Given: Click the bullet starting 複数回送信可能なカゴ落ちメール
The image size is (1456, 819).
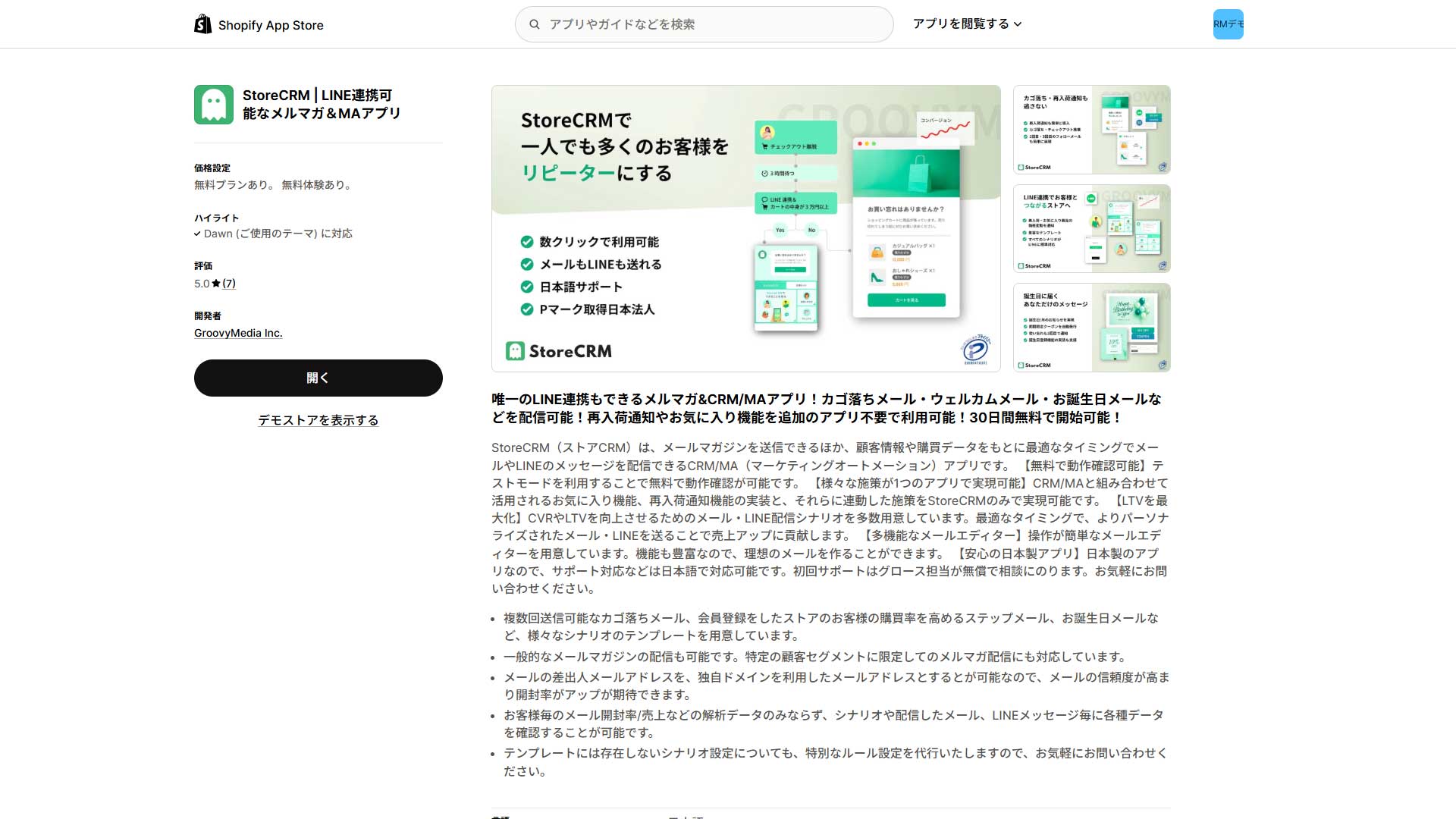Looking at the screenshot, I should pyautogui.click(x=831, y=627).
